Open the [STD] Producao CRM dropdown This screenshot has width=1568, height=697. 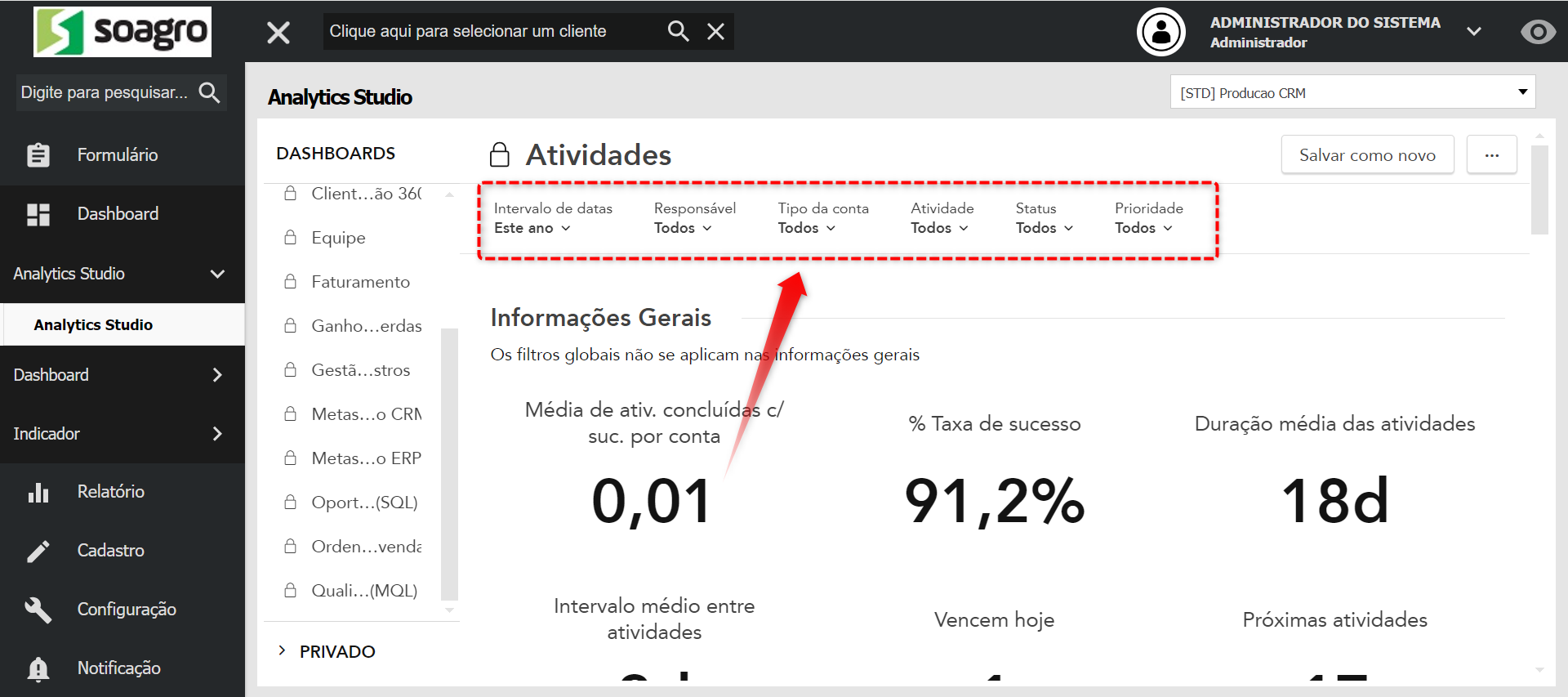(1352, 92)
